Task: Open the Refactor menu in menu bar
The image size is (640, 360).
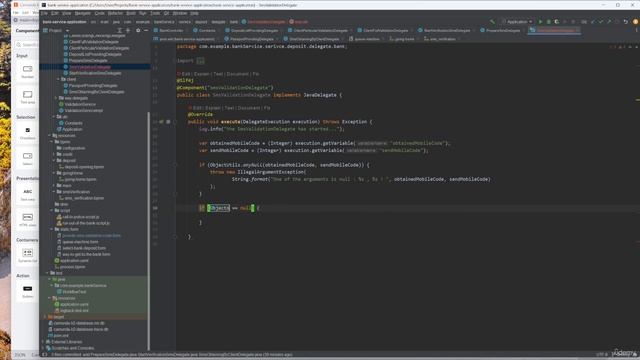Action: (115, 13)
